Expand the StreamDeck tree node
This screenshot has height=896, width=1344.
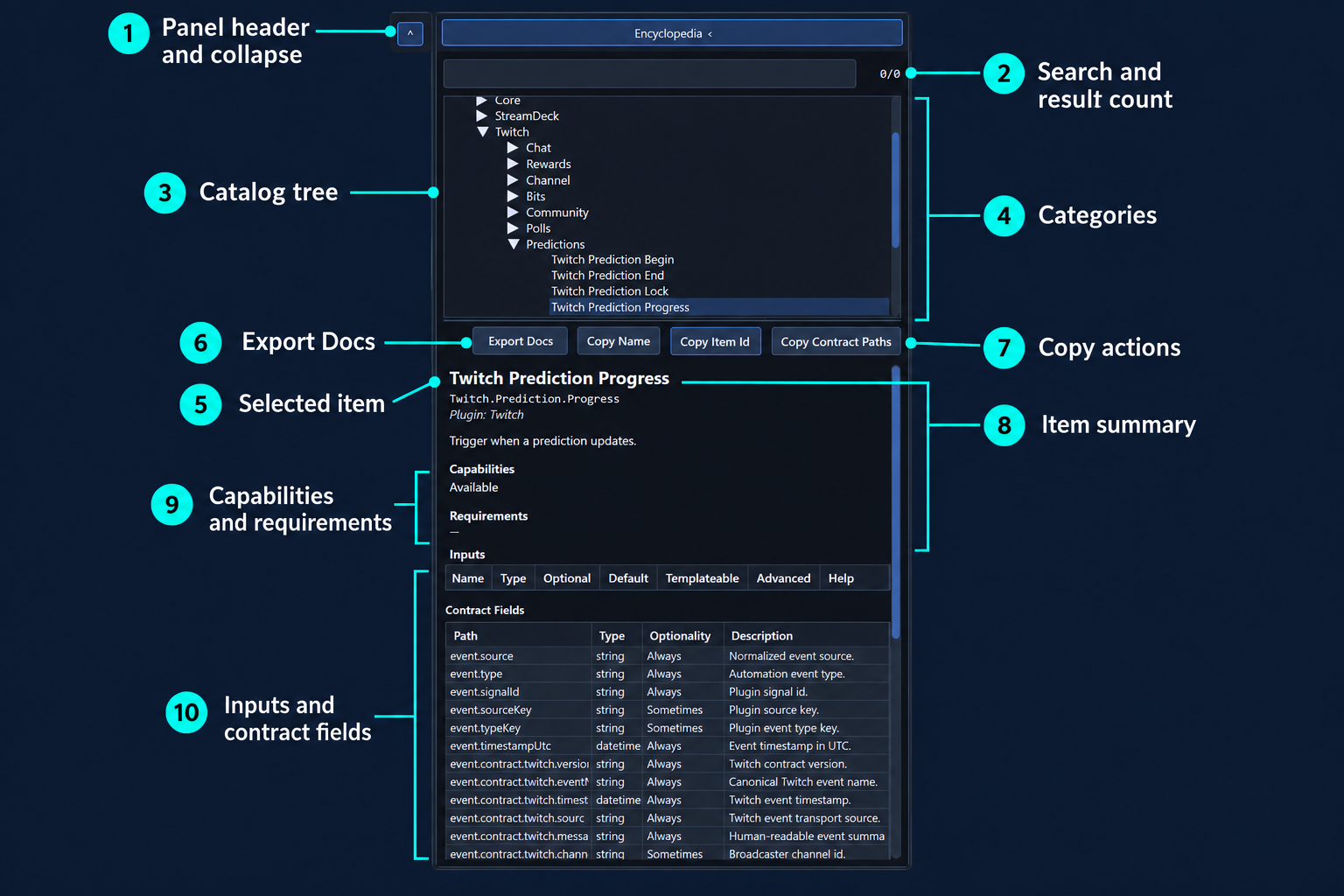click(x=481, y=115)
